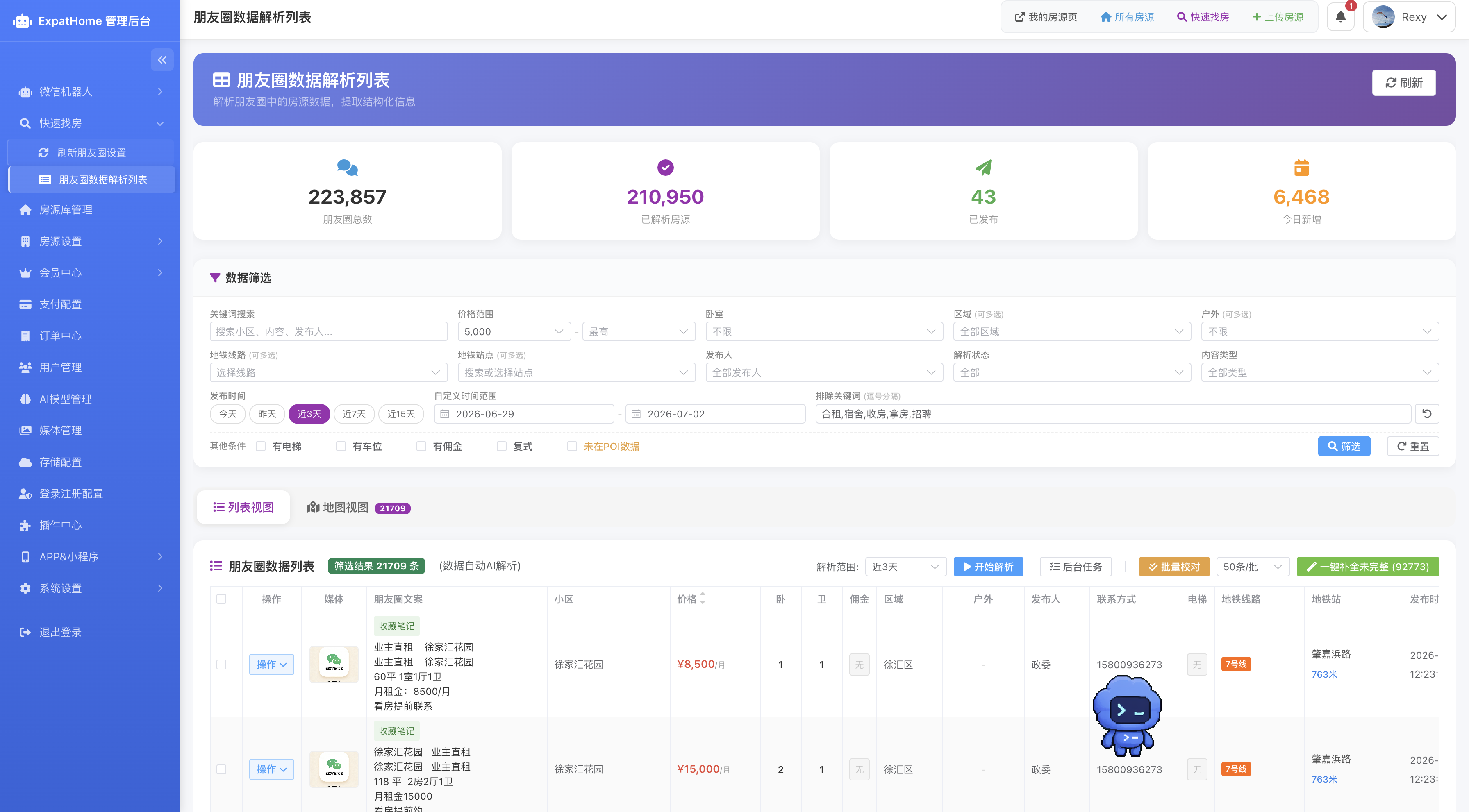Image resolution: width=1469 pixels, height=812 pixels.
Task: Enable the 有电梯 checkbox
Action: click(x=261, y=446)
